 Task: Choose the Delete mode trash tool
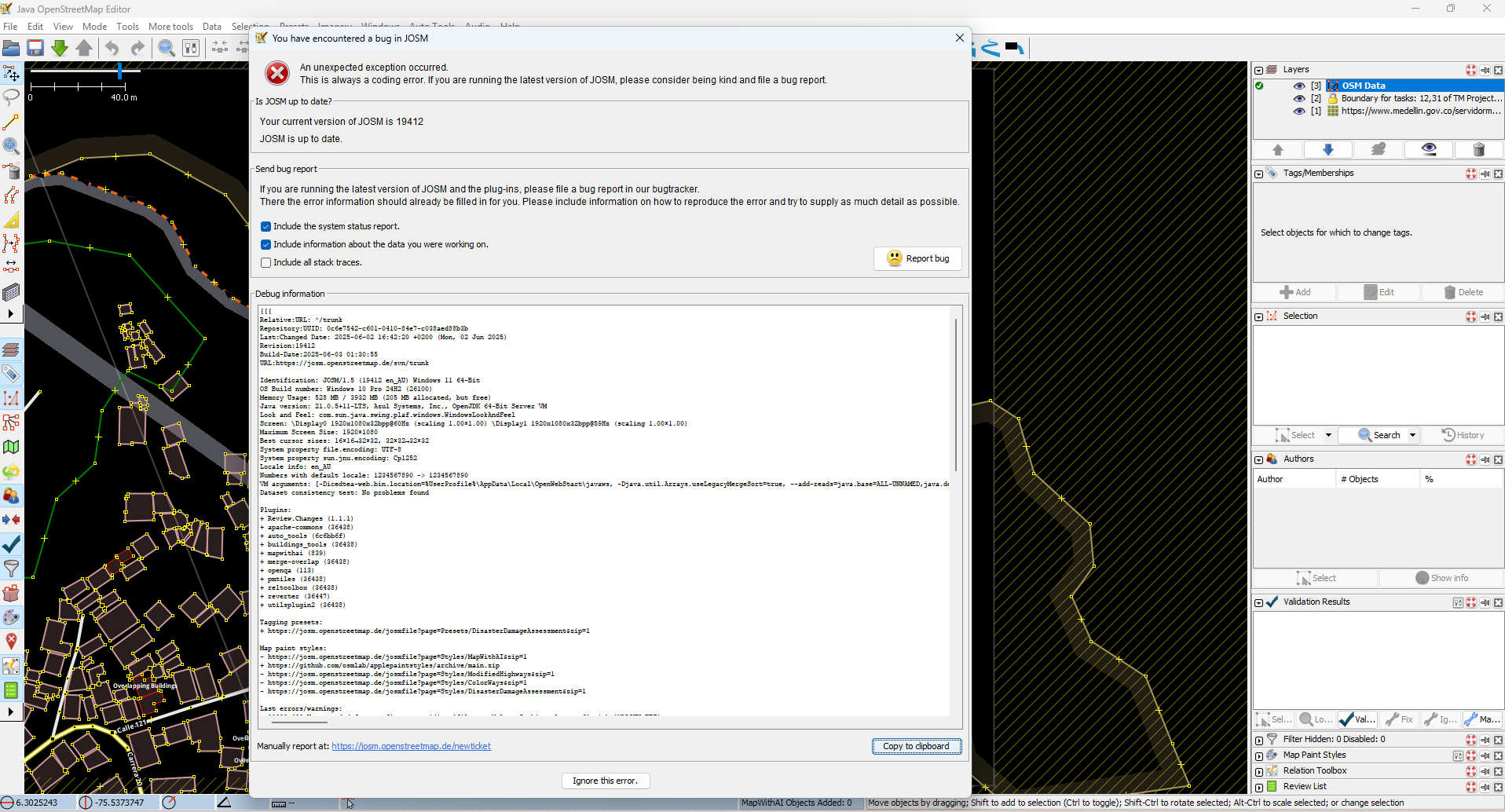[x=11, y=171]
